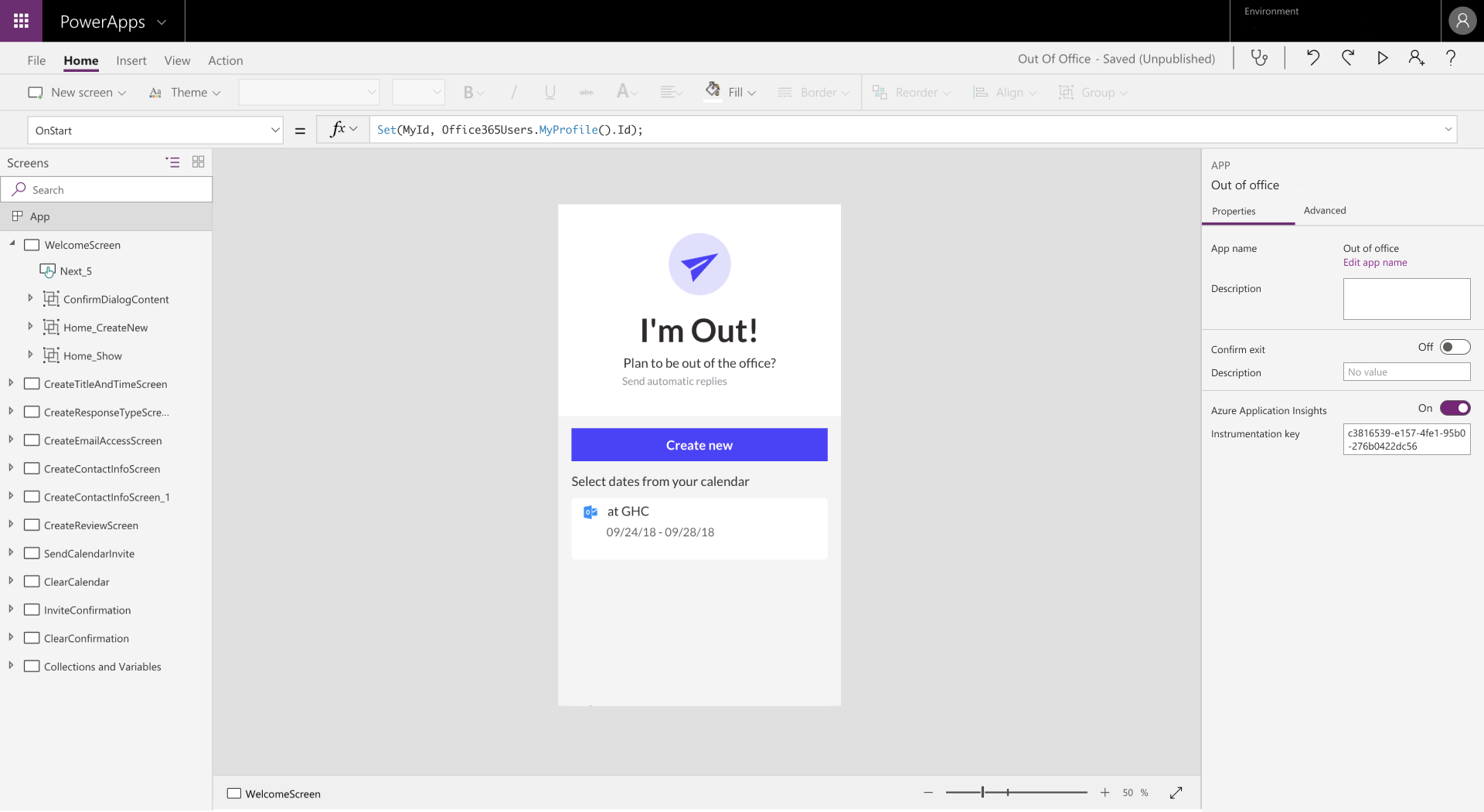1484x812 pixels.
Task: Open the Environment selector
Action: point(1335,21)
